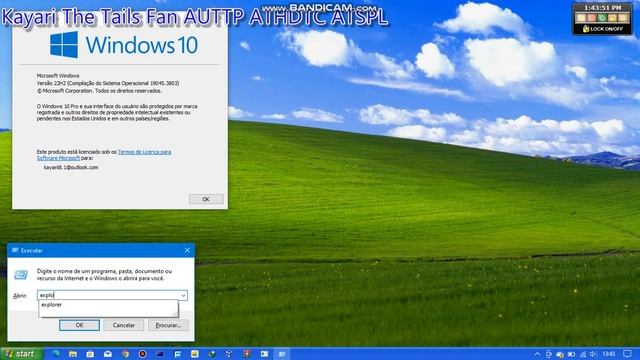Click the green icon in the recorder widget

602,18
